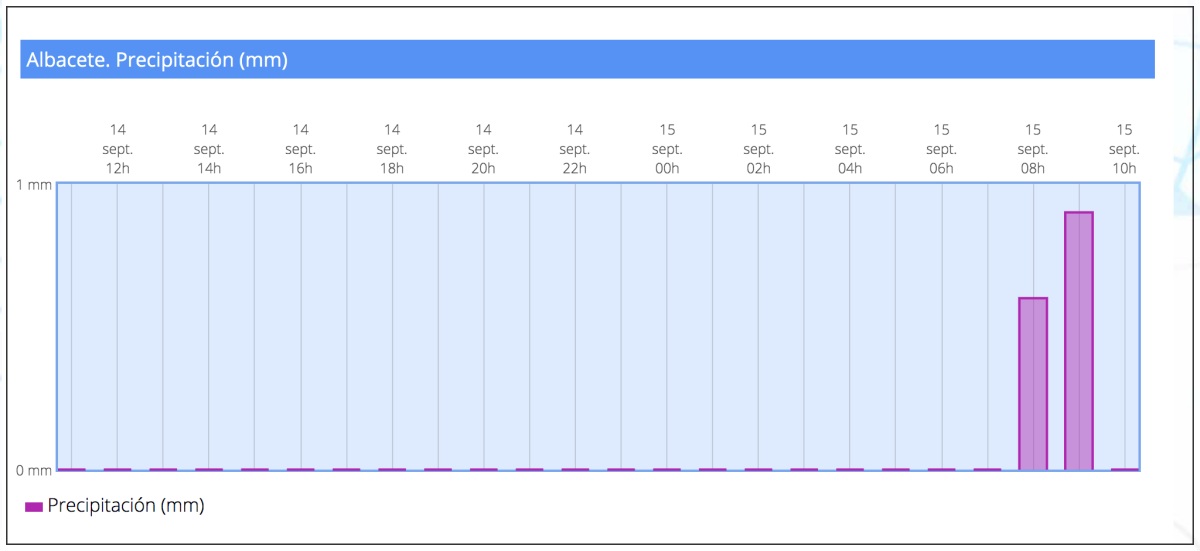Select the 14 sept. 16h axis label
Viewport: 1200px width, 551px height.
301,149
